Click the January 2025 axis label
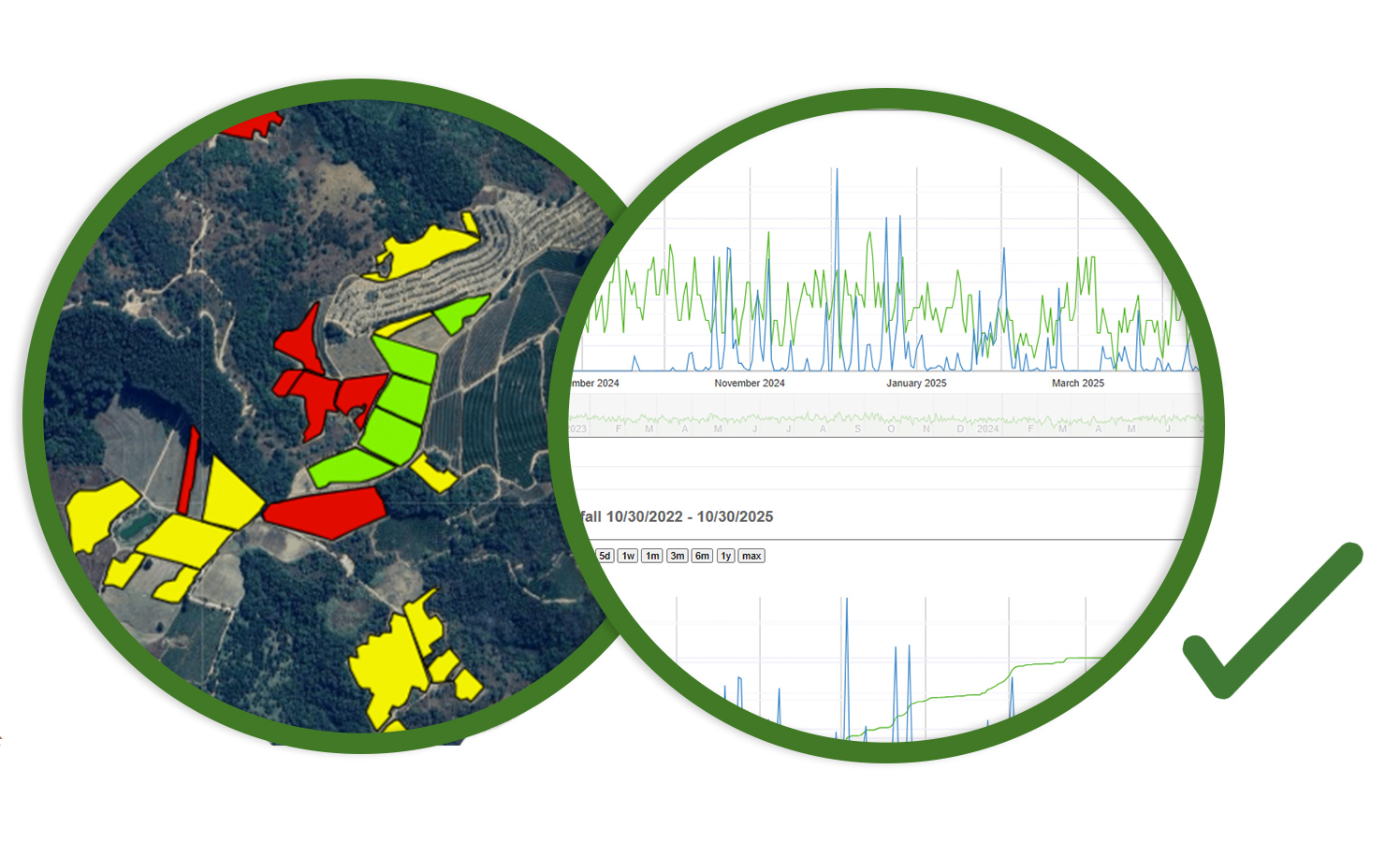The width and height of the screenshot is (1400, 842). click(916, 384)
